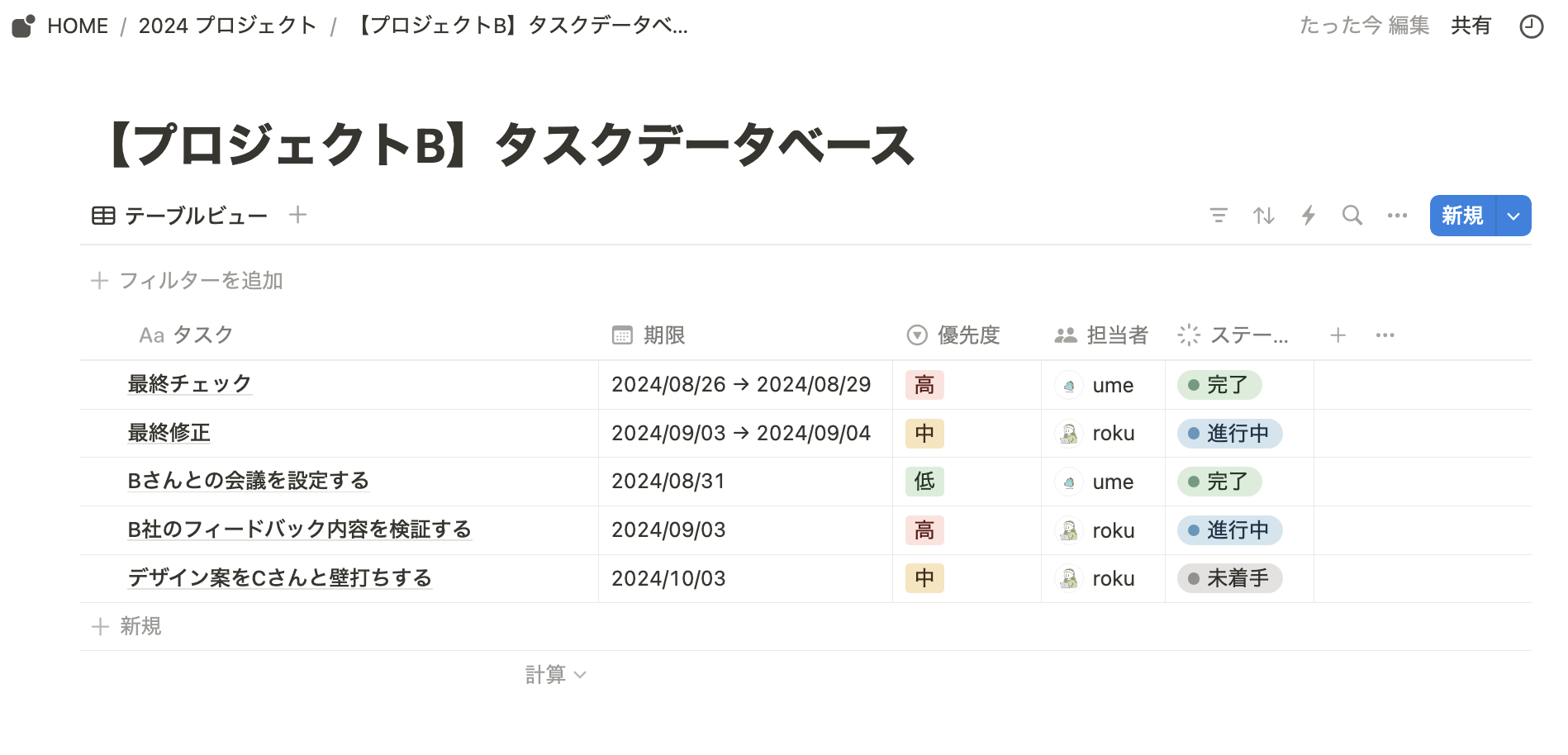Click the date 2024/08/31
This screenshot has height=755, width=1568.
click(x=668, y=482)
